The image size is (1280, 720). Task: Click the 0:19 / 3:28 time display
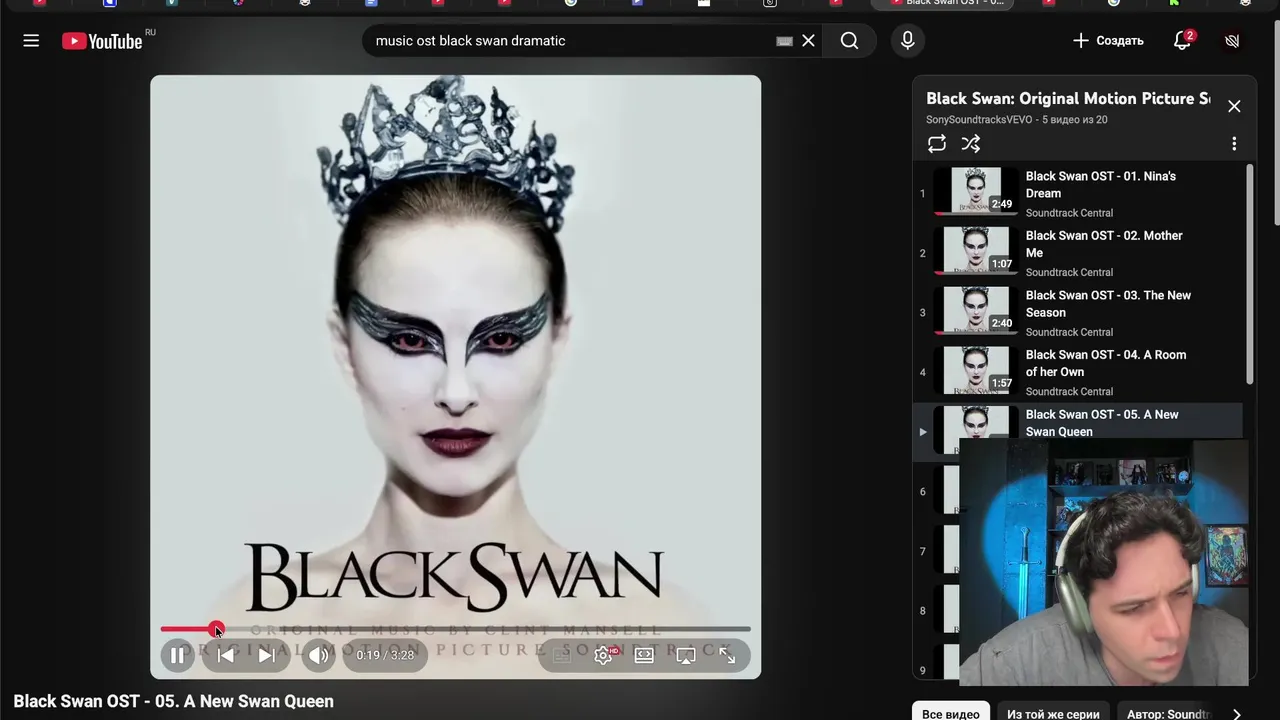point(385,655)
